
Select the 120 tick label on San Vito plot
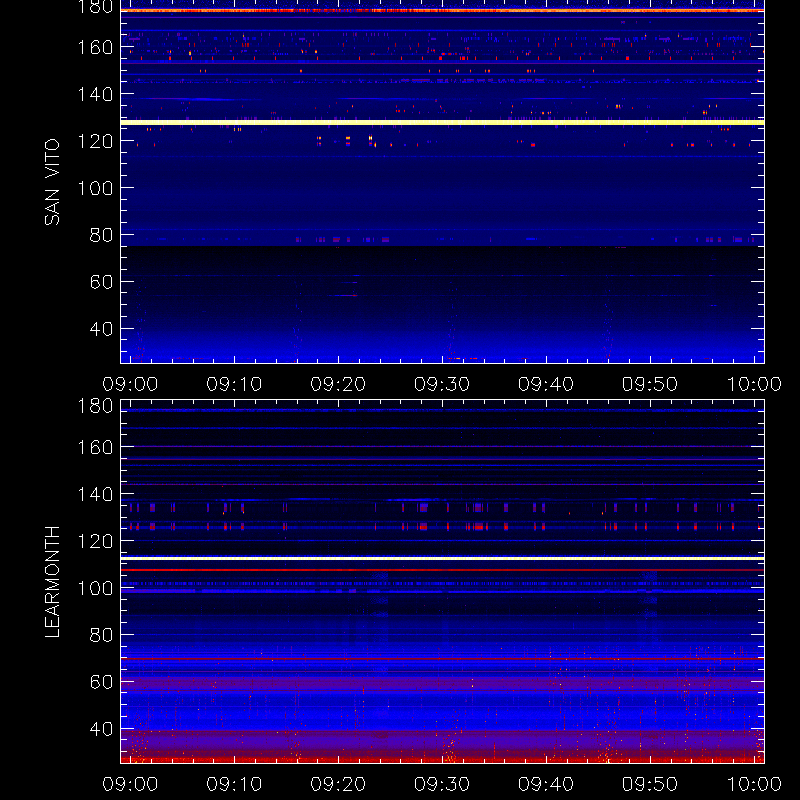click(95, 141)
